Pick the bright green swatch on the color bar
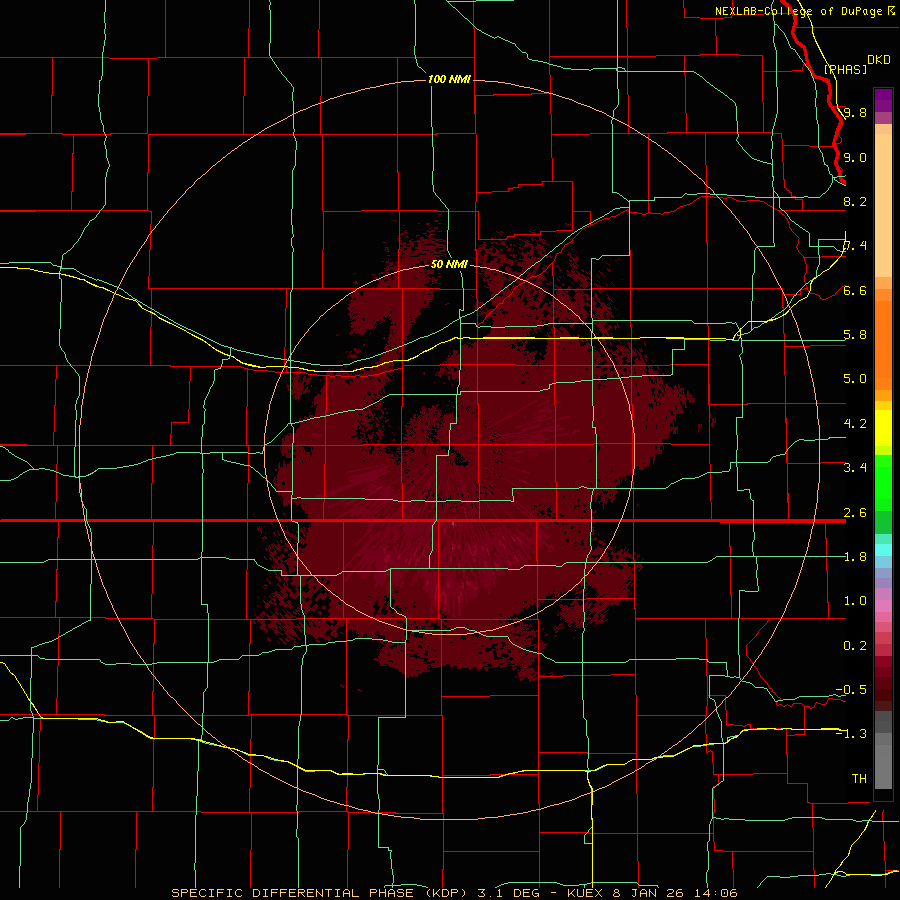This screenshot has height=900, width=900. [883, 483]
